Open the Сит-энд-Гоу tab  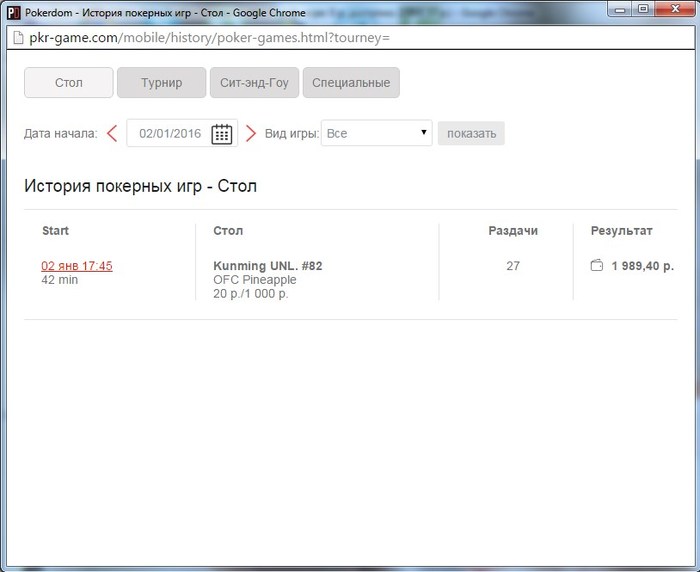point(254,83)
